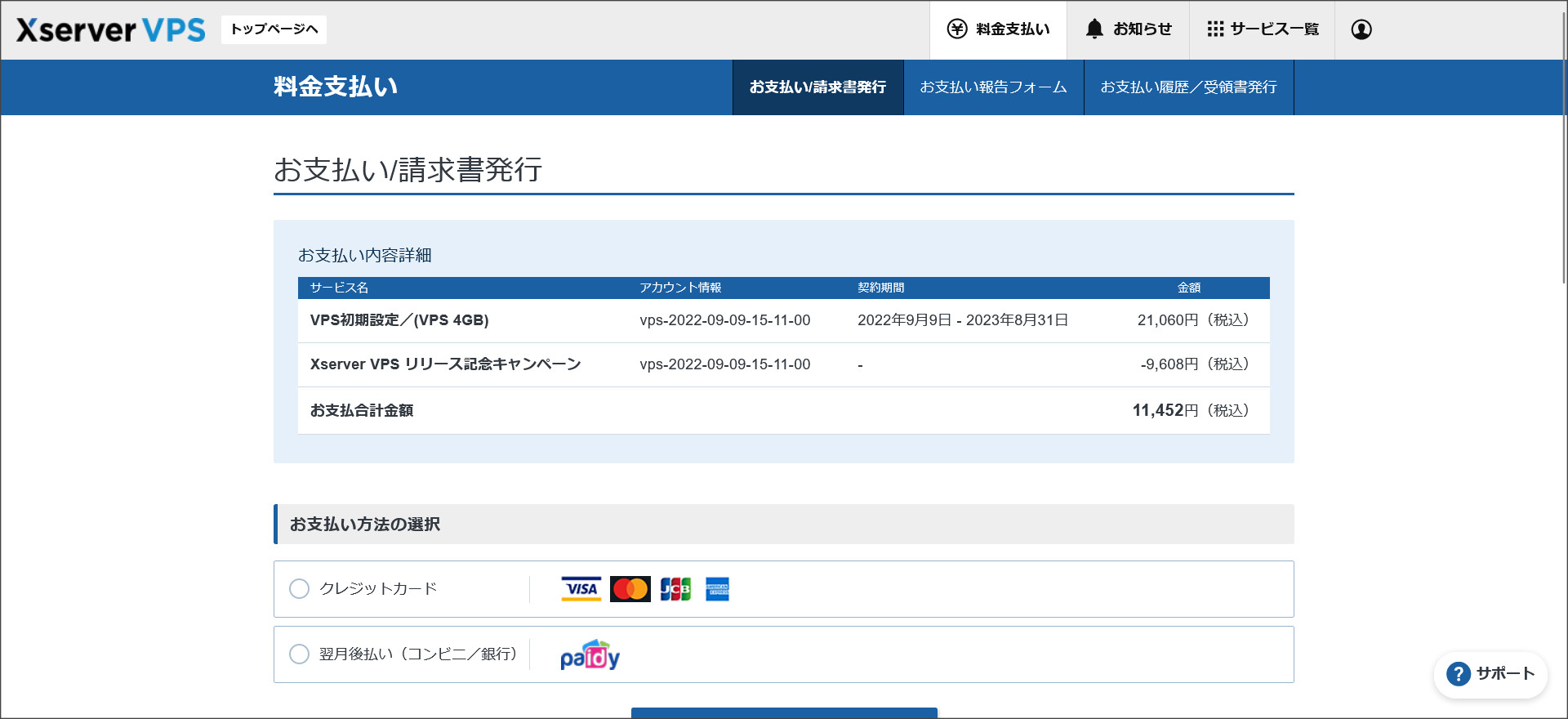Click the お支払い/請求書発行 page heading
The image size is (1568, 719).
tap(408, 170)
